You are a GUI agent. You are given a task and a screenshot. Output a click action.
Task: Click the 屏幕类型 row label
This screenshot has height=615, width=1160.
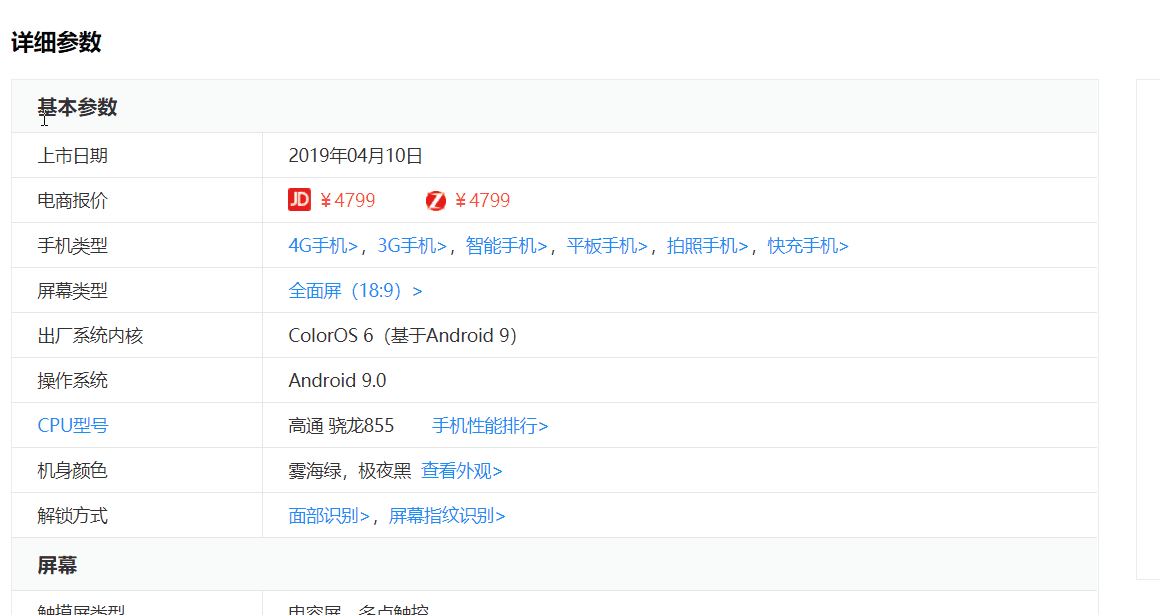(x=72, y=291)
